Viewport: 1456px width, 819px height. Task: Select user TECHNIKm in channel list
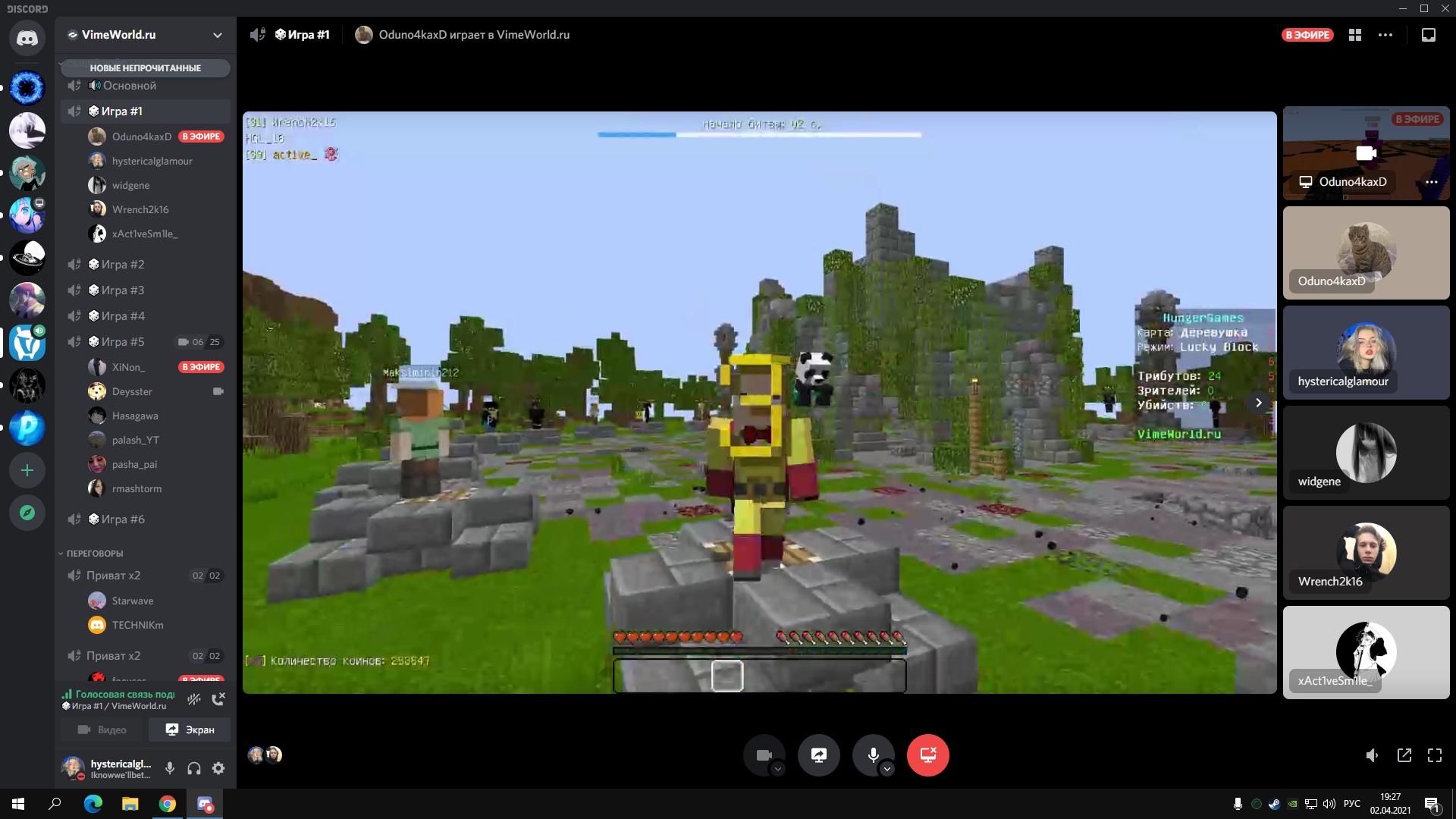click(156, 625)
